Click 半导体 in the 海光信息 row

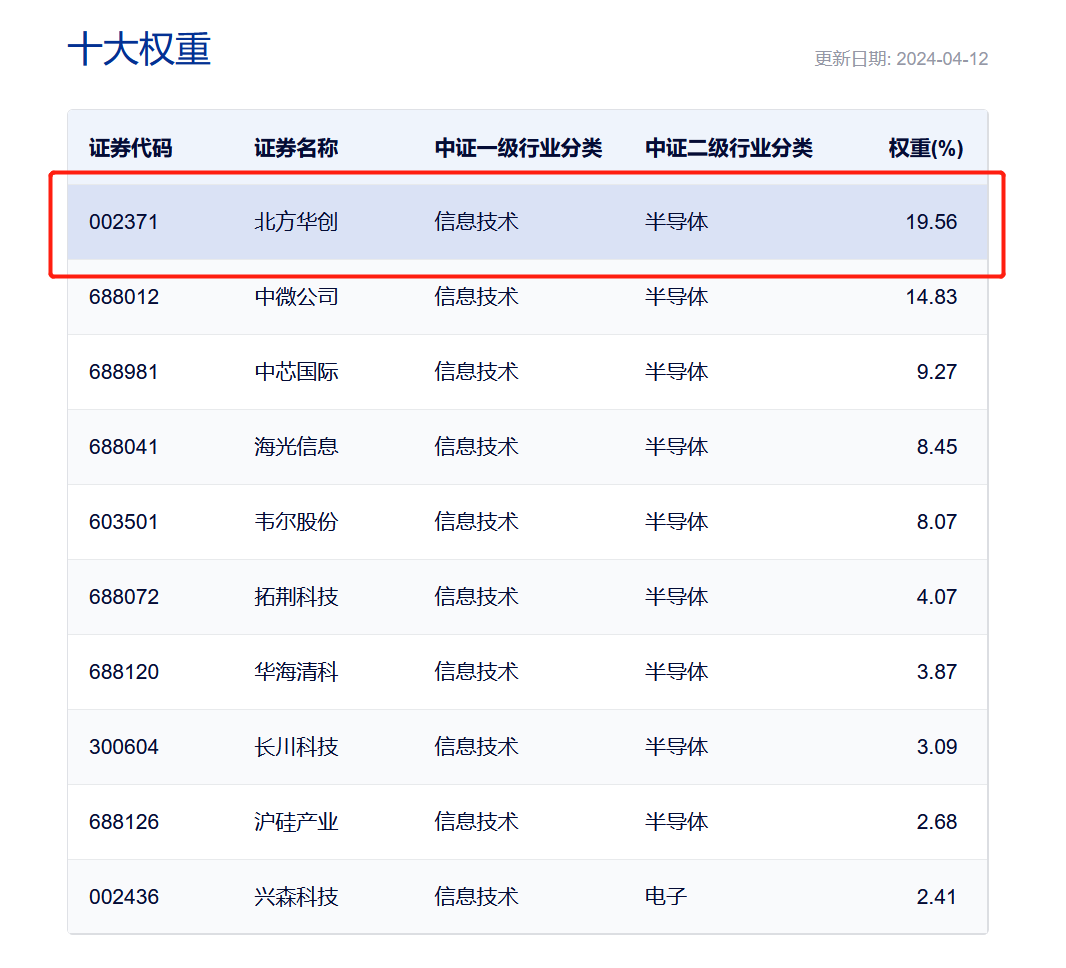676,447
